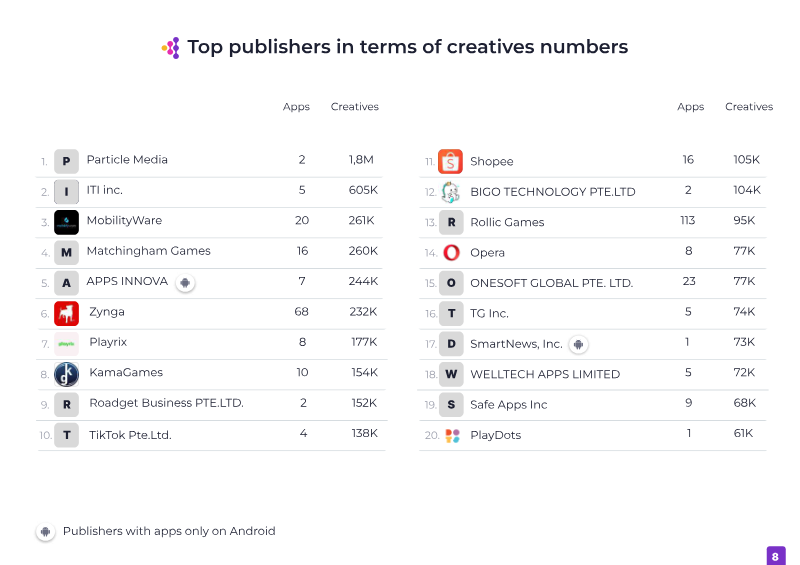Viewport: 800px width, 565px height.
Task: Click the purple page number 8 badge
Action: click(x=776, y=556)
